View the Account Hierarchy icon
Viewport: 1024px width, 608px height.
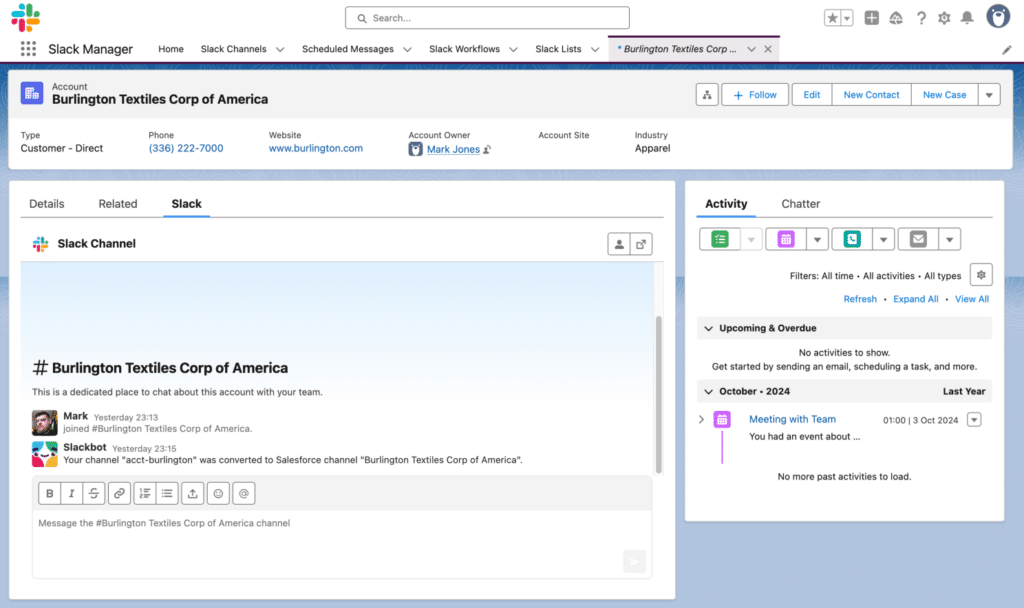tap(707, 95)
